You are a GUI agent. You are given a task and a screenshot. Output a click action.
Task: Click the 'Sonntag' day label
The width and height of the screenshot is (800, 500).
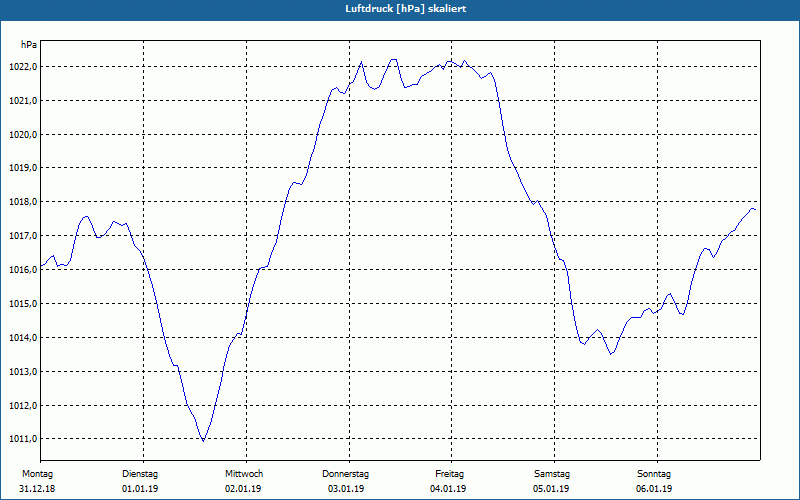click(654, 474)
